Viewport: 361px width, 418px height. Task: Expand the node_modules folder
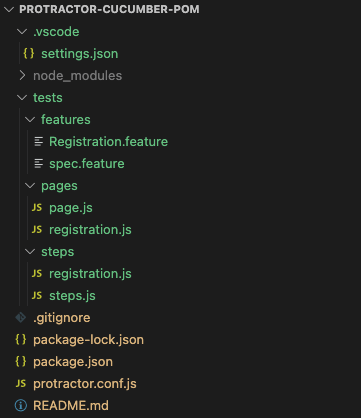point(22,76)
